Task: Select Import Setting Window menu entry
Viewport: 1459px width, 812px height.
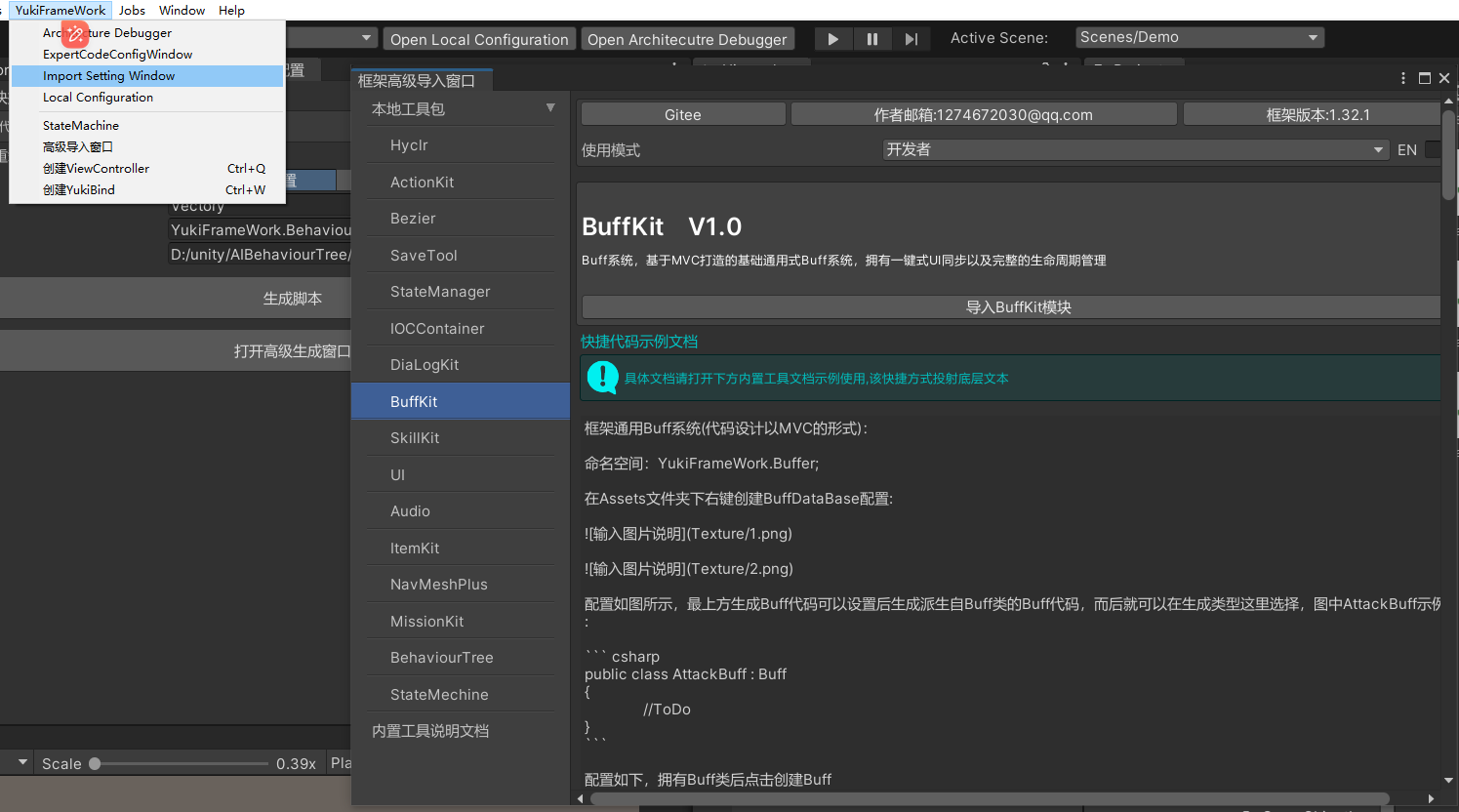Action: click(x=146, y=75)
